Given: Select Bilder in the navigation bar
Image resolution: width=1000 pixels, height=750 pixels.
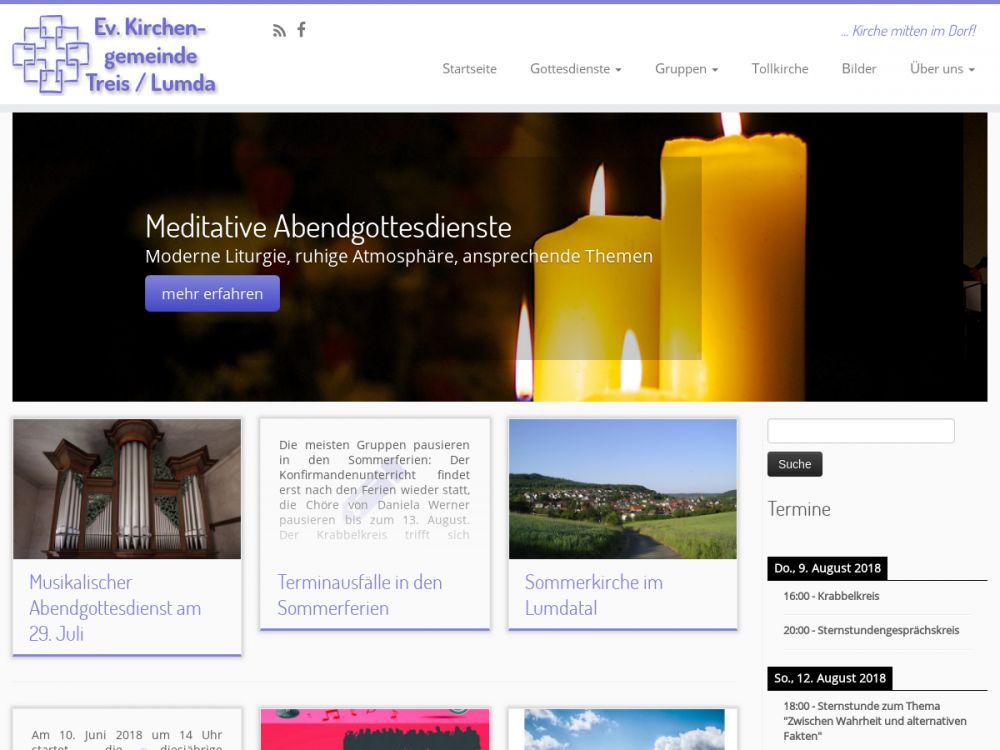Looking at the screenshot, I should pyautogui.click(x=859, y=69).
